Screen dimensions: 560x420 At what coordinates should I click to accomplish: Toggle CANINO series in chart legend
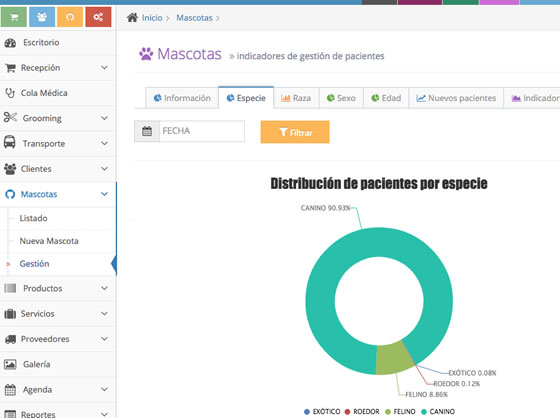(438, 411)
